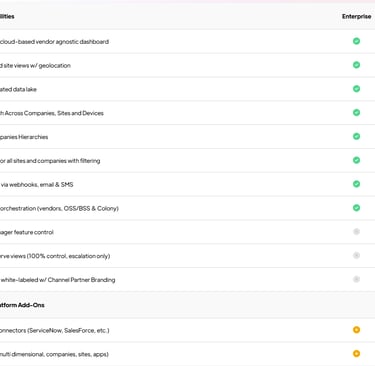Screen dimensions: 375x366
Task: Select the connectors (ServiceNow, SalesForce, etc.) label
Action: [55, 331]
